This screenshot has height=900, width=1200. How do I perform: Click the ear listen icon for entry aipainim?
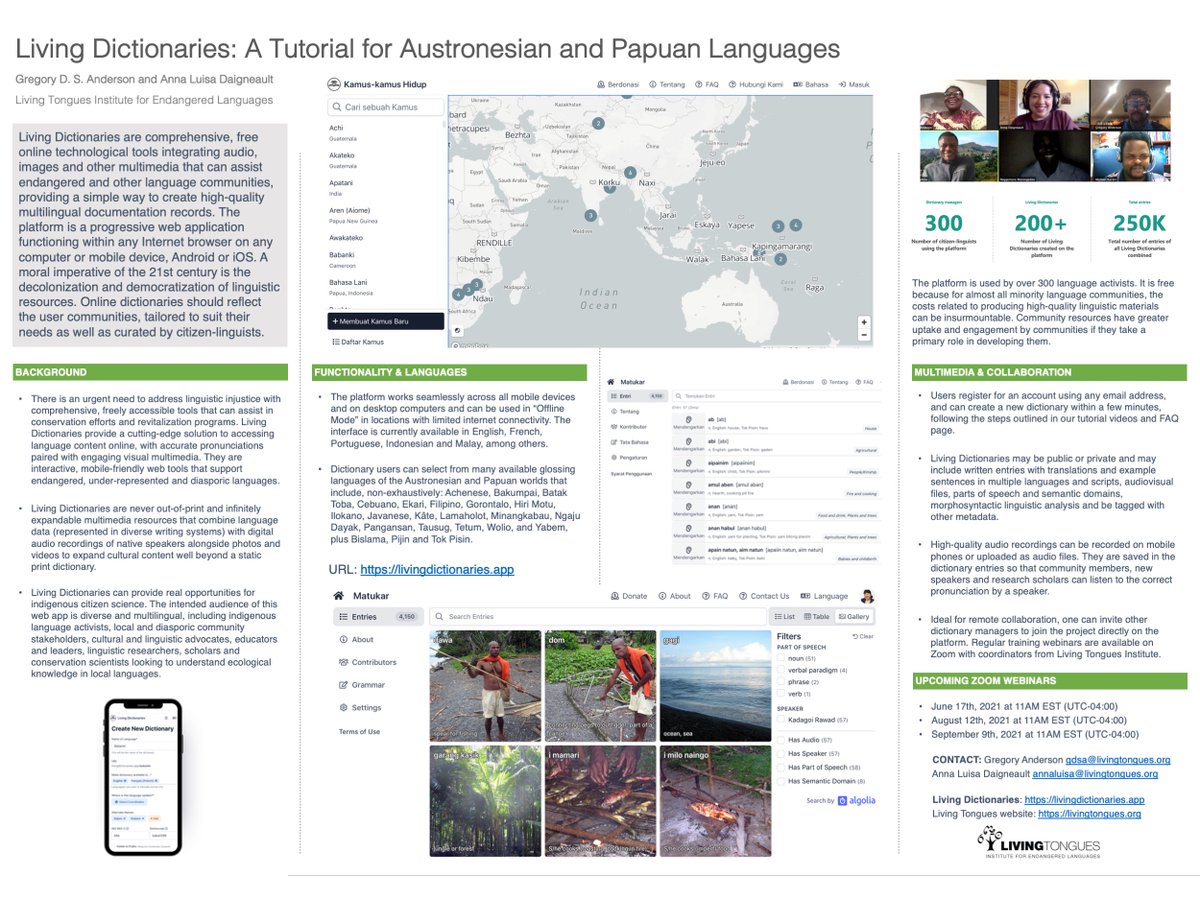point(689,465)
